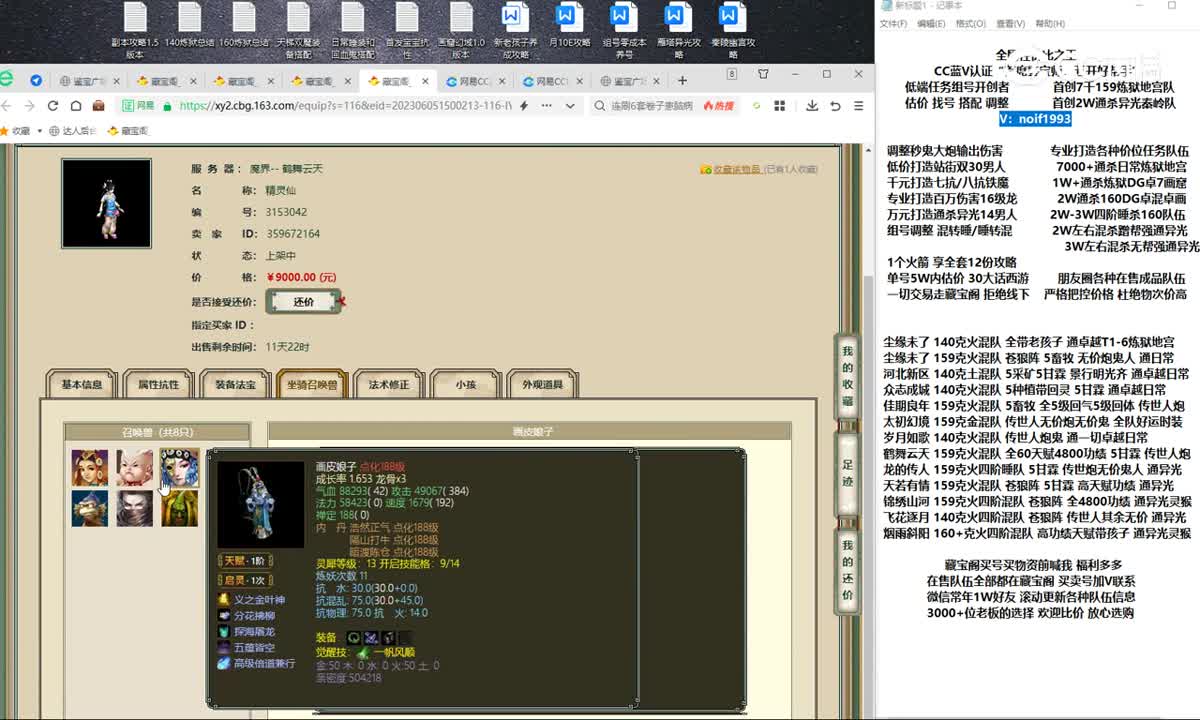Click the briefcase icon beside home button
The width and height of the screenshot is (1200, 720).
[x=98, y=105]
